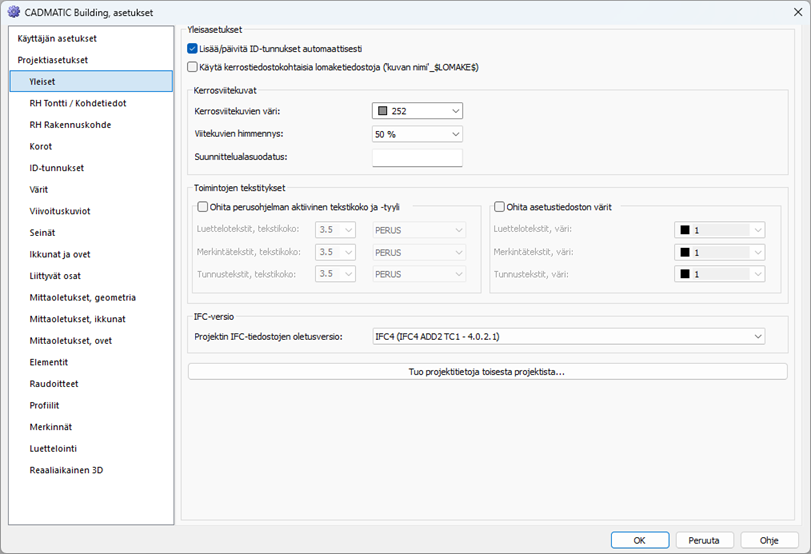Enable automatic ID-tunnukset adding checkbox
The height and width of the screenshot is (554, 811).
tap(193, 48)
